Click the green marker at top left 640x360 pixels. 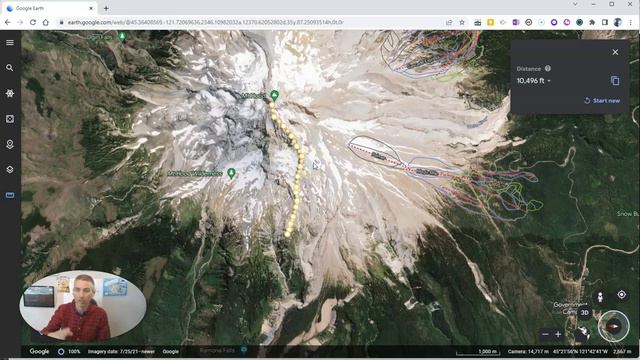click(x=122, y=37)
